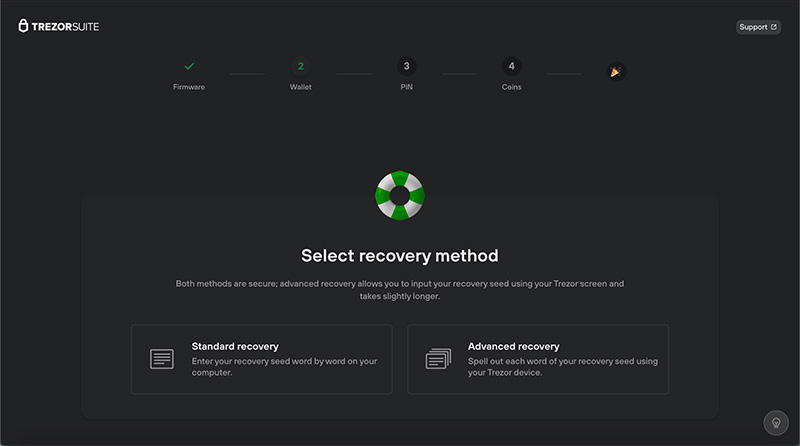Click the TREZORSUITE wordmark text
Image resolution: width=800 pixels, height=446 pixels.
coord(65,27)
